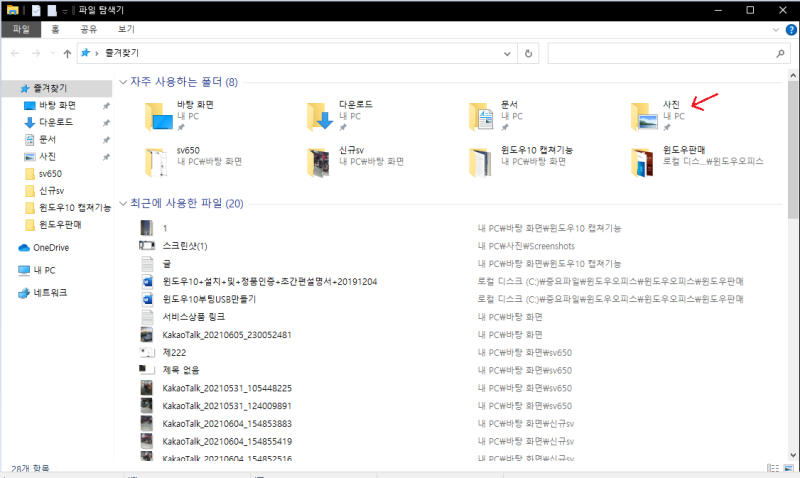Open the recent locations dropdown arrow
The height and width of the screenshot is (478, 800).
tap(53, 53)
